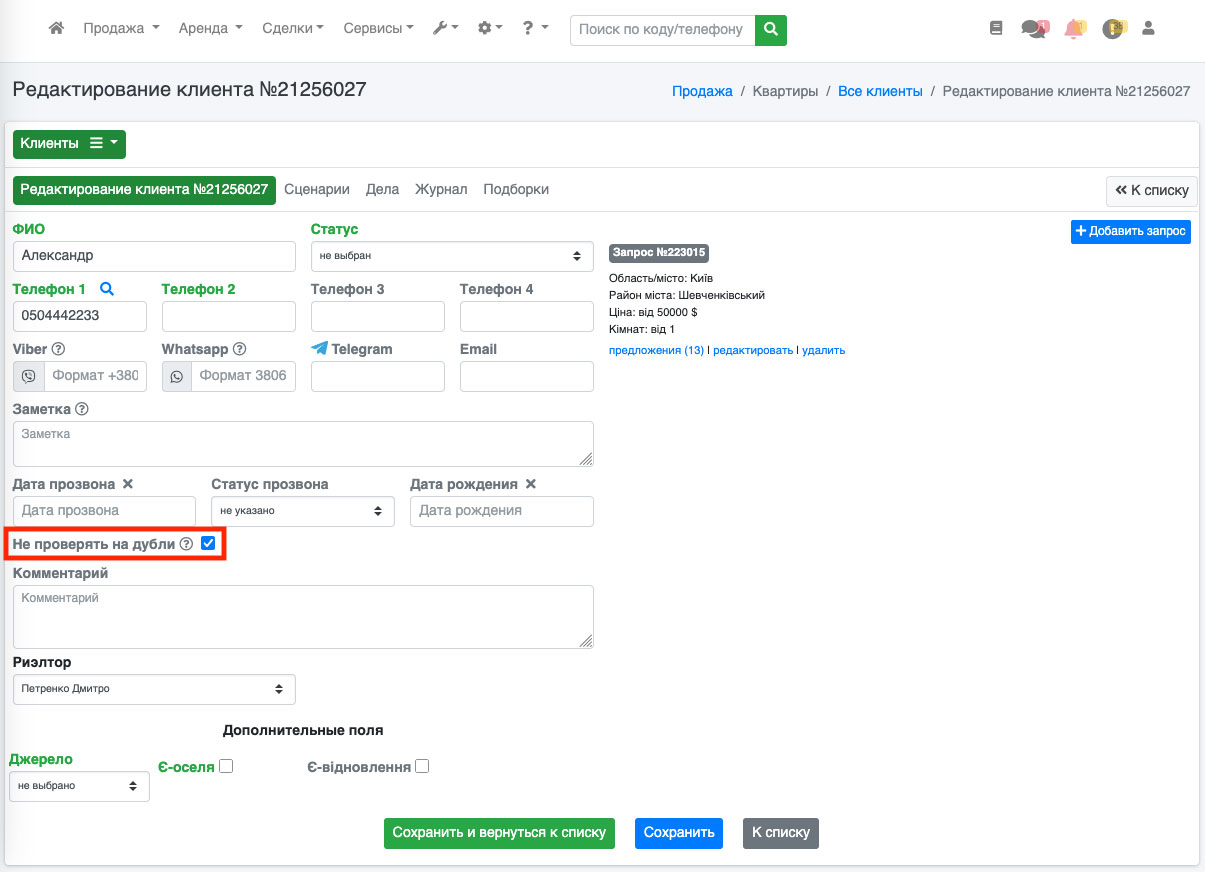This screenshot has width=1205, height=872.
Task: Open Статус прозвона dropdown
Action: tap(302, 511)
